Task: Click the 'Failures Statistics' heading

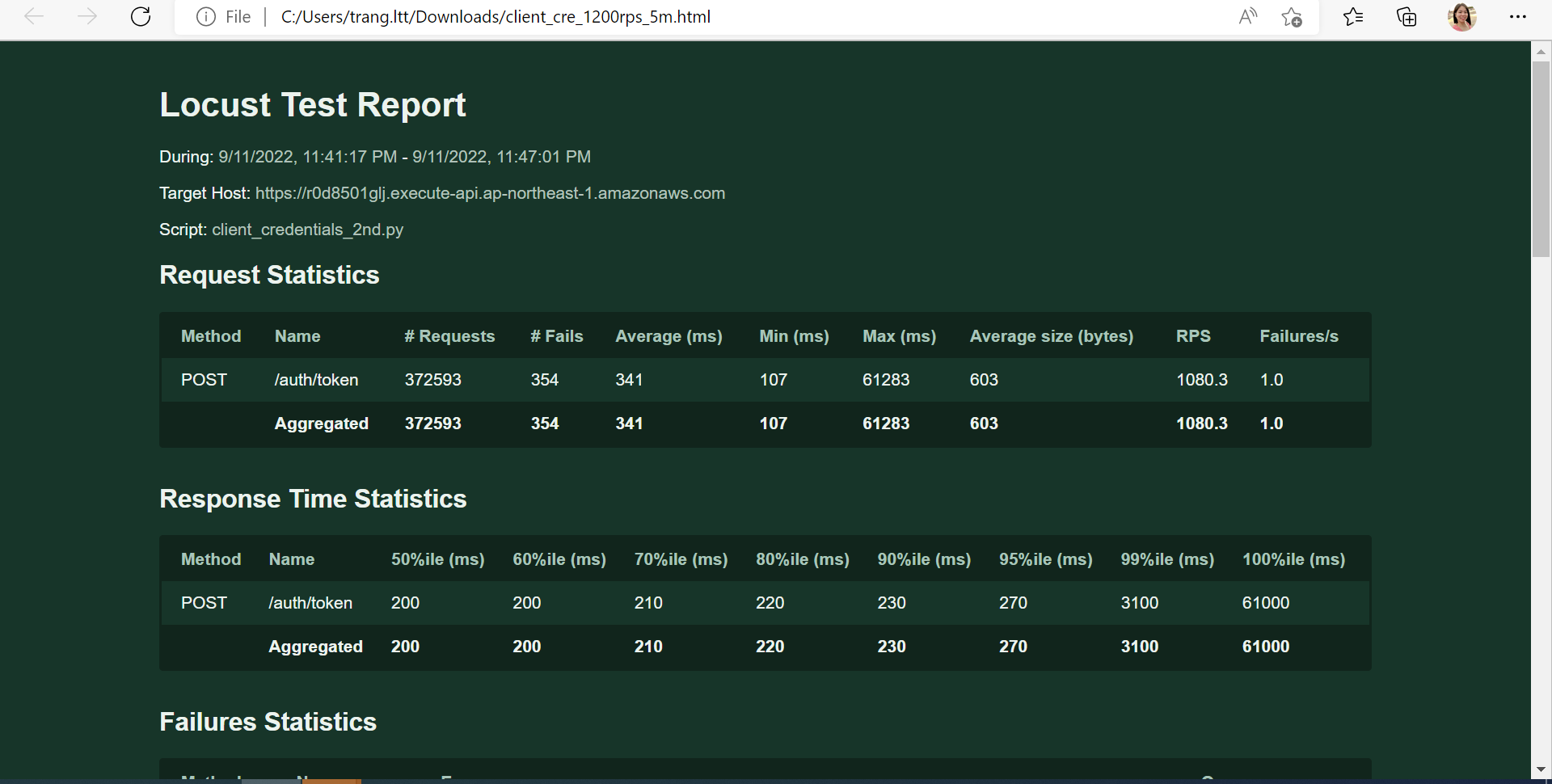Action: pyautogui.click(x=268, y=722)
